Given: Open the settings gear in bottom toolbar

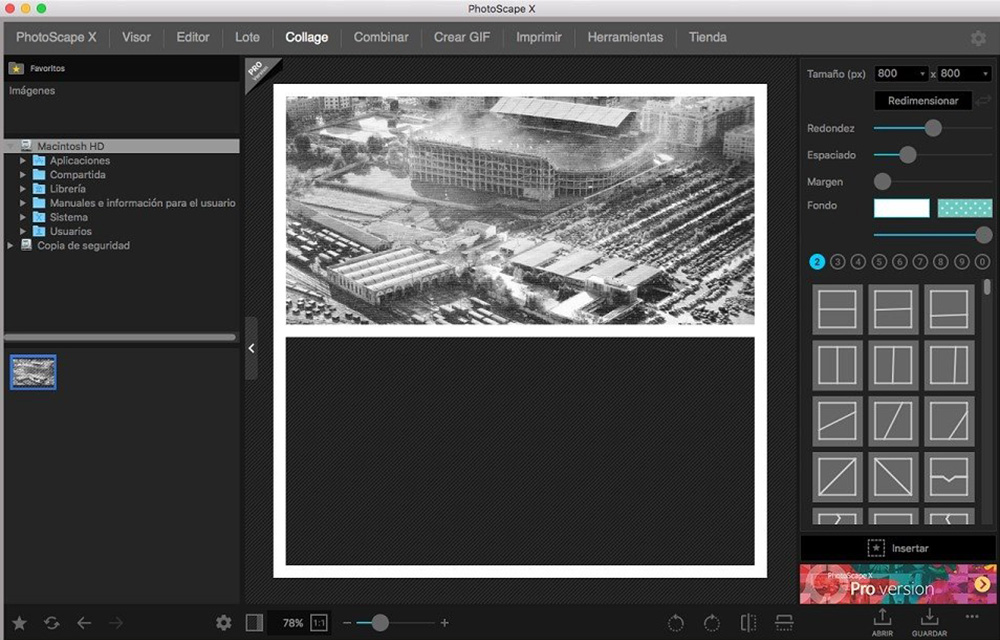Looking at the screenshot, I should point(224,622).
